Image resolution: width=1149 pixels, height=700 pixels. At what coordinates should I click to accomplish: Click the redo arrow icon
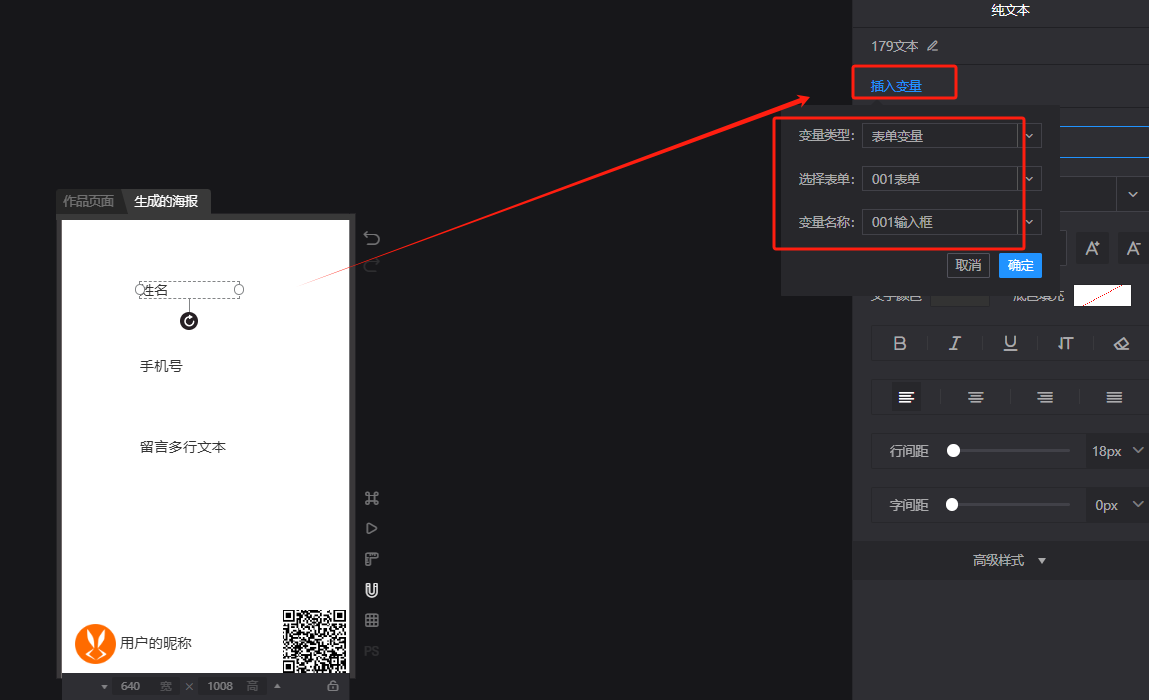[372, 265]
